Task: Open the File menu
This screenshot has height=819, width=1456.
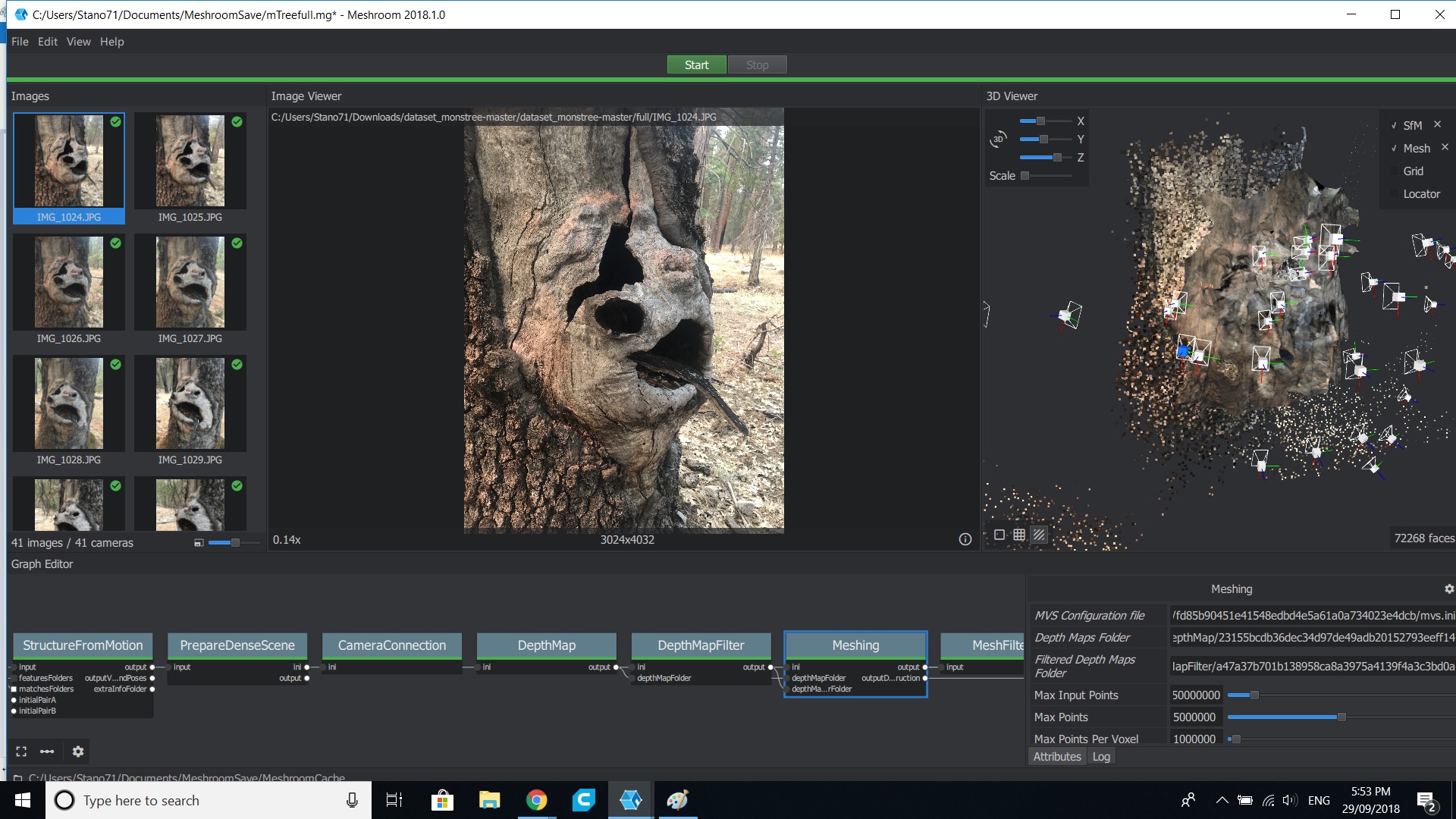Action: coord(20,42)
